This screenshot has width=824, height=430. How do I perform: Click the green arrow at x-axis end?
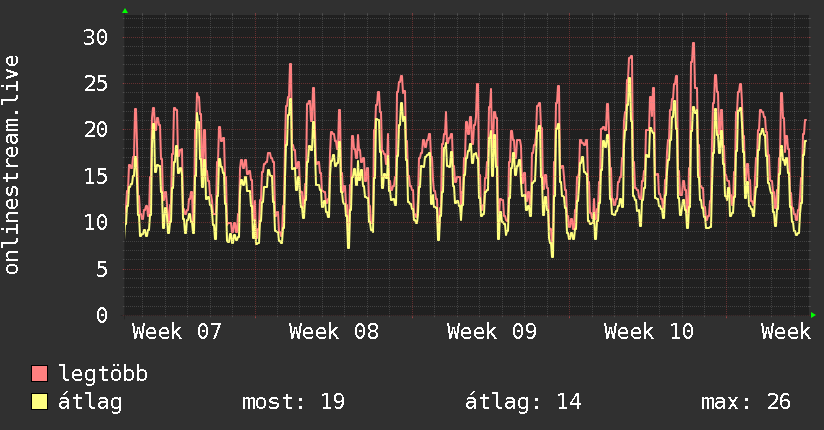coord(813,315)
